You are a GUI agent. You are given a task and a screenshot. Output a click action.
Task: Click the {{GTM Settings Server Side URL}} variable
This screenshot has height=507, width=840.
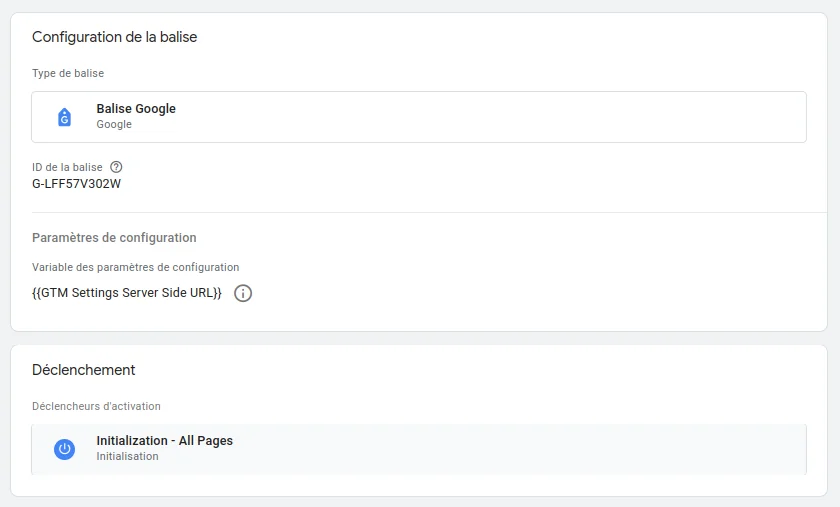[x=127, y=294]
